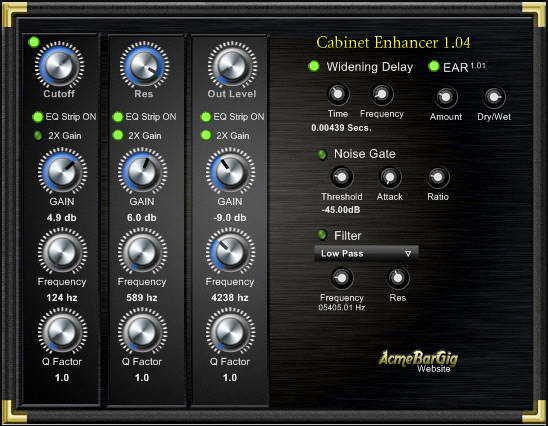
Task: Click the Frequency knob reading 4238 hz
Action: coord(230,251)
